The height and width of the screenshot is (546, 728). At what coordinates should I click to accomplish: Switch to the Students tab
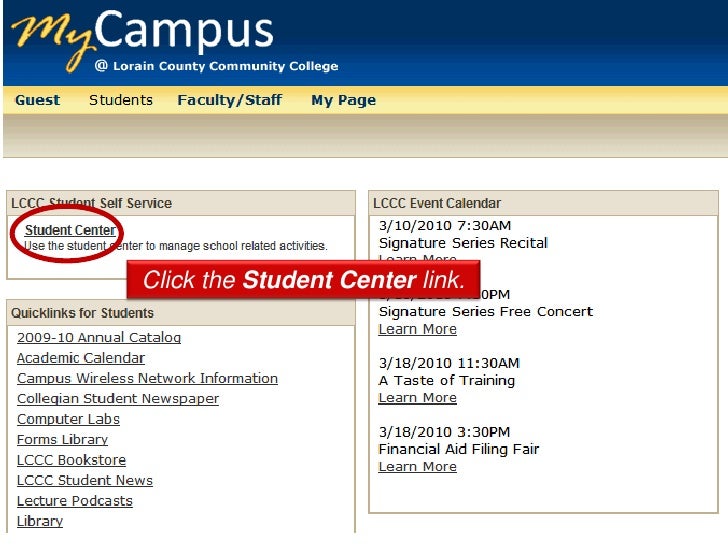coord(121,100)
